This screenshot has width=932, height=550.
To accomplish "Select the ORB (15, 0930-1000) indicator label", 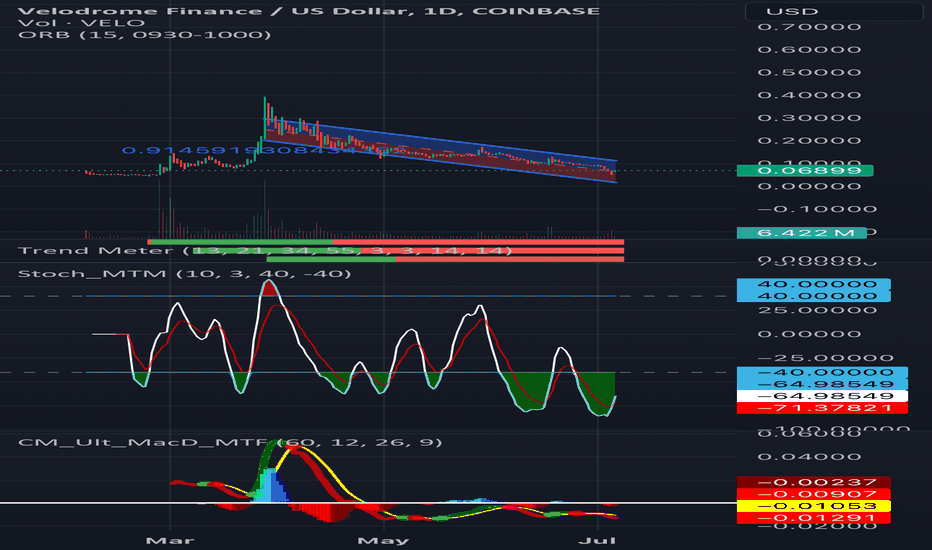I will click(x=144, y=34).
